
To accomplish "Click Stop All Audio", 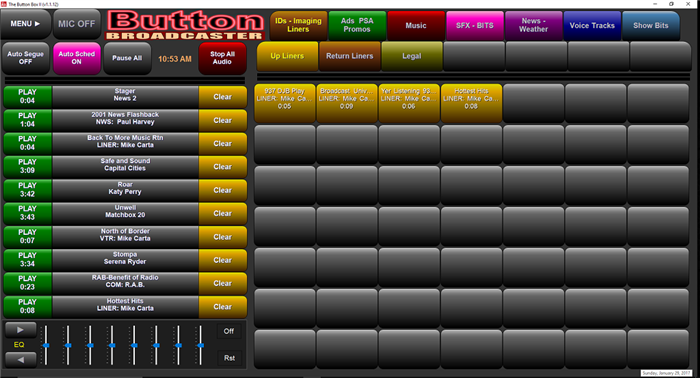I will pos(222,58).
